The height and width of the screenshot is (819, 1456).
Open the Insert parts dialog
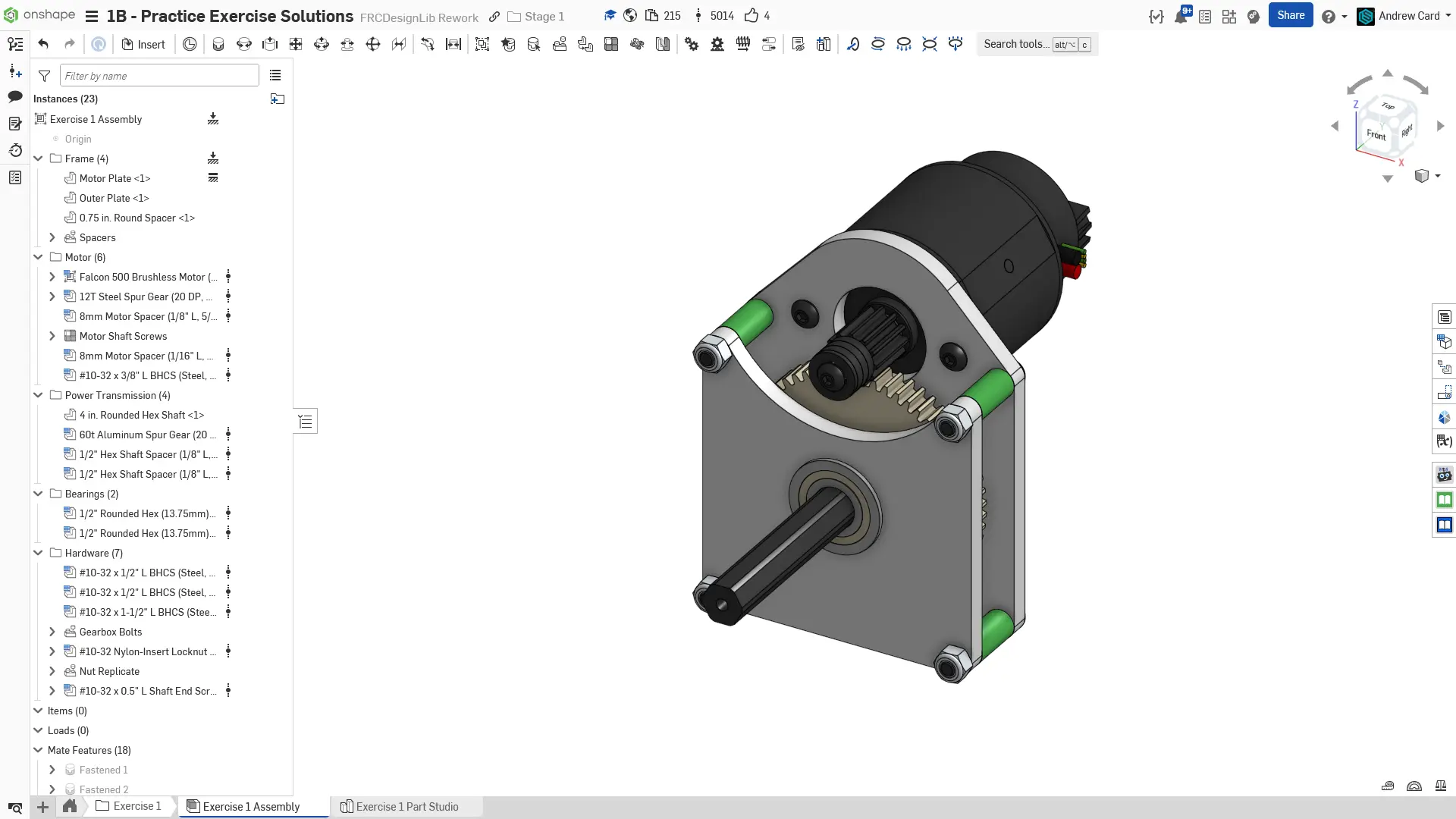(x=143, y=44)
